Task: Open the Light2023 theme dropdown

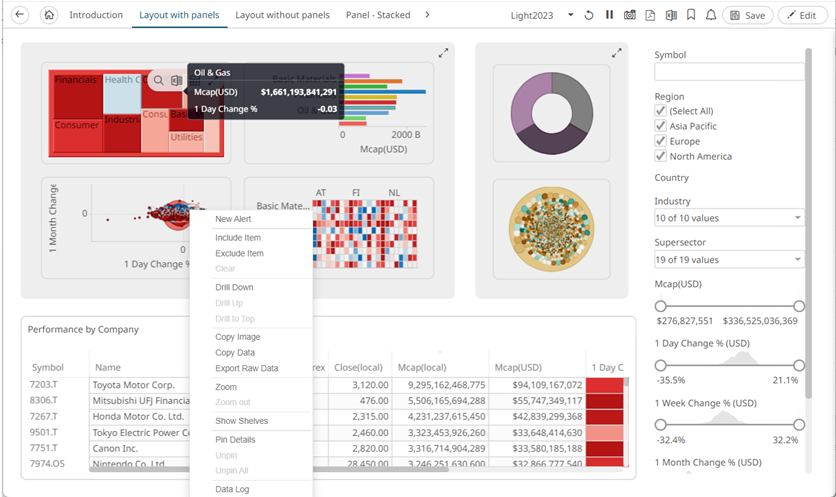Action: (570, 15)
